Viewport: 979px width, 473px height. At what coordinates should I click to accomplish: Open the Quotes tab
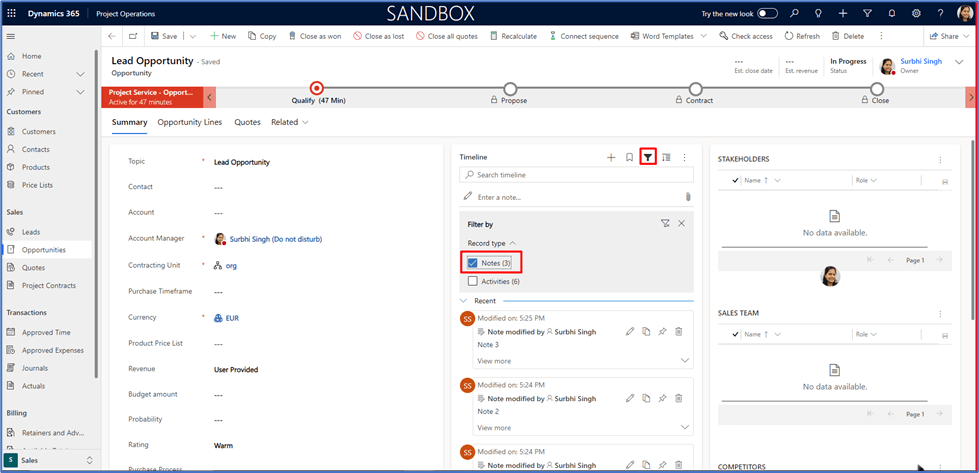point(247,122)
